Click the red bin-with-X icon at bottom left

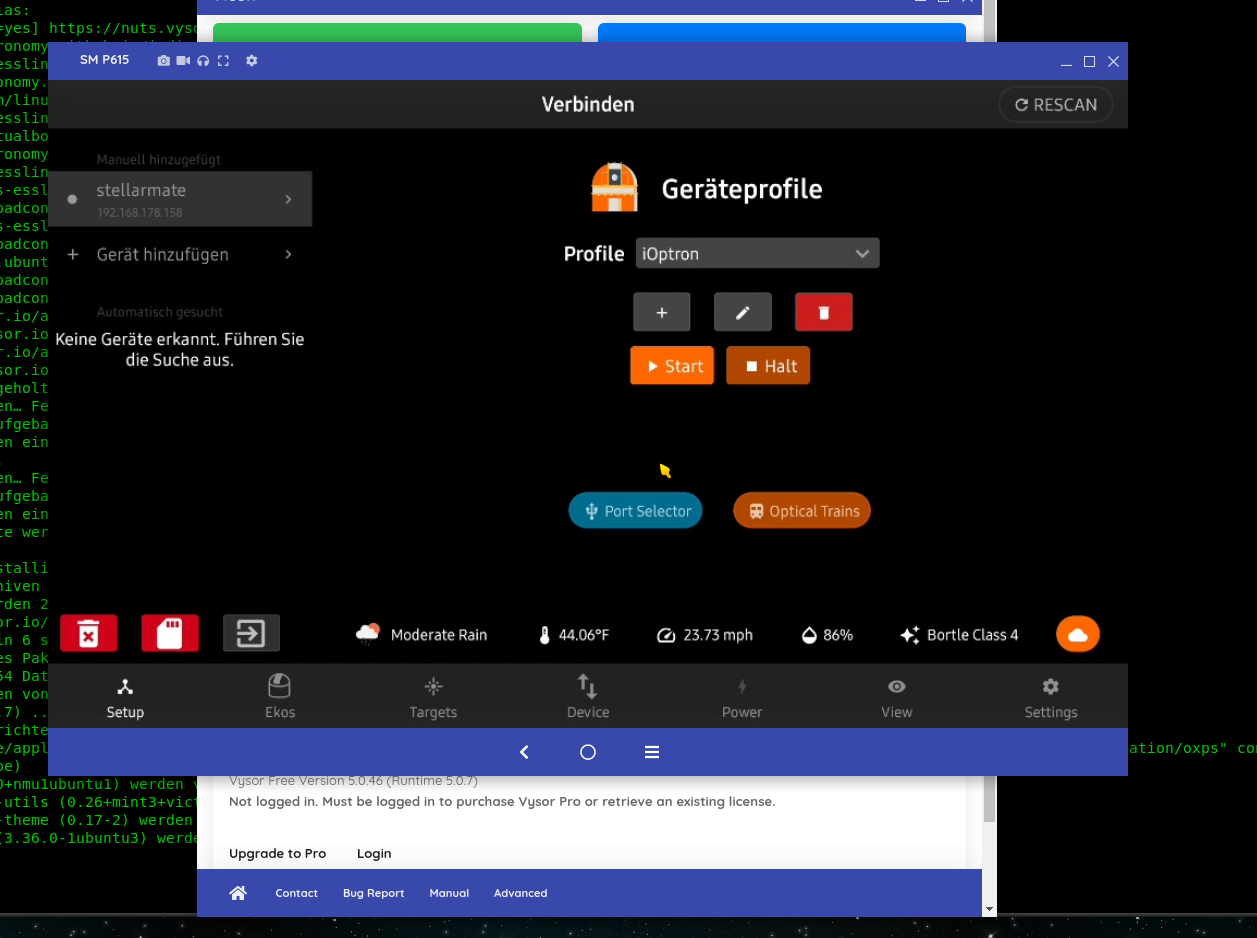[89, 633]
